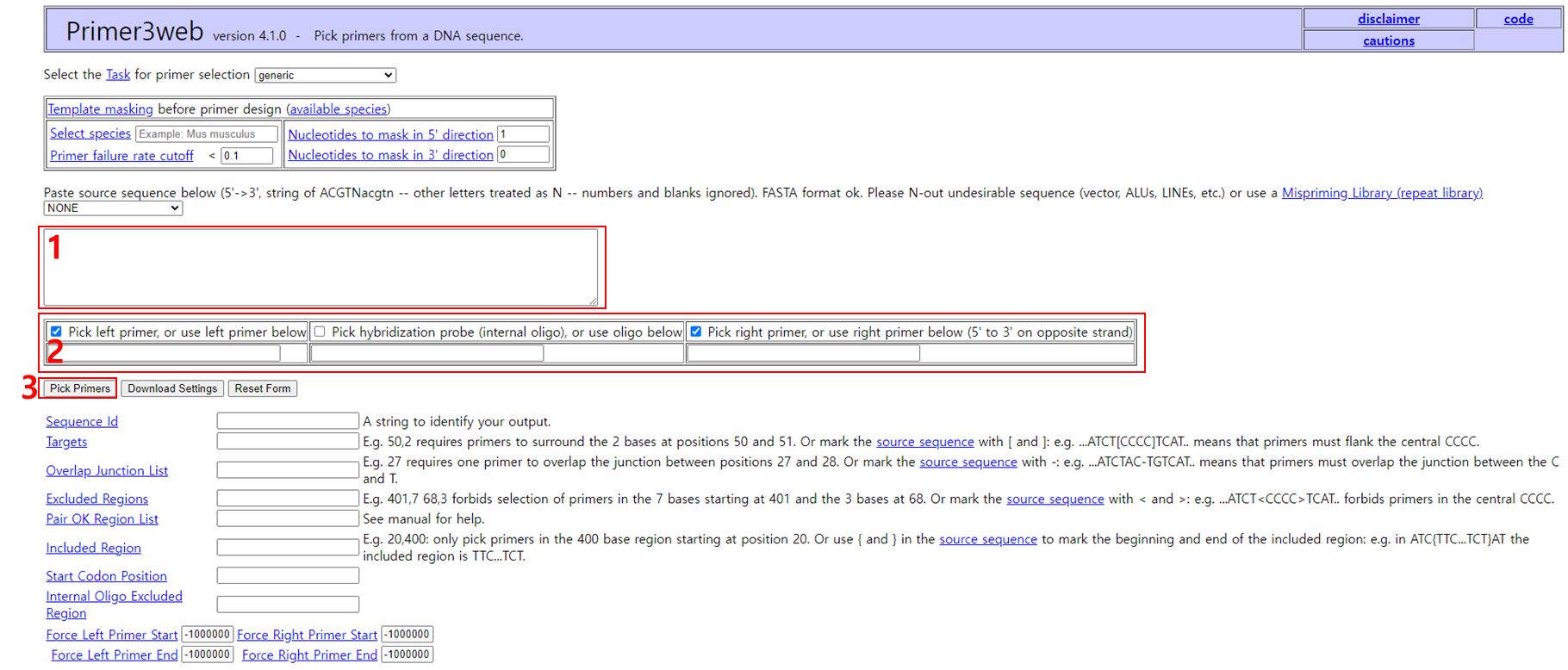Click the Download Settings button

pyautogui.click(x=172, y=388)
